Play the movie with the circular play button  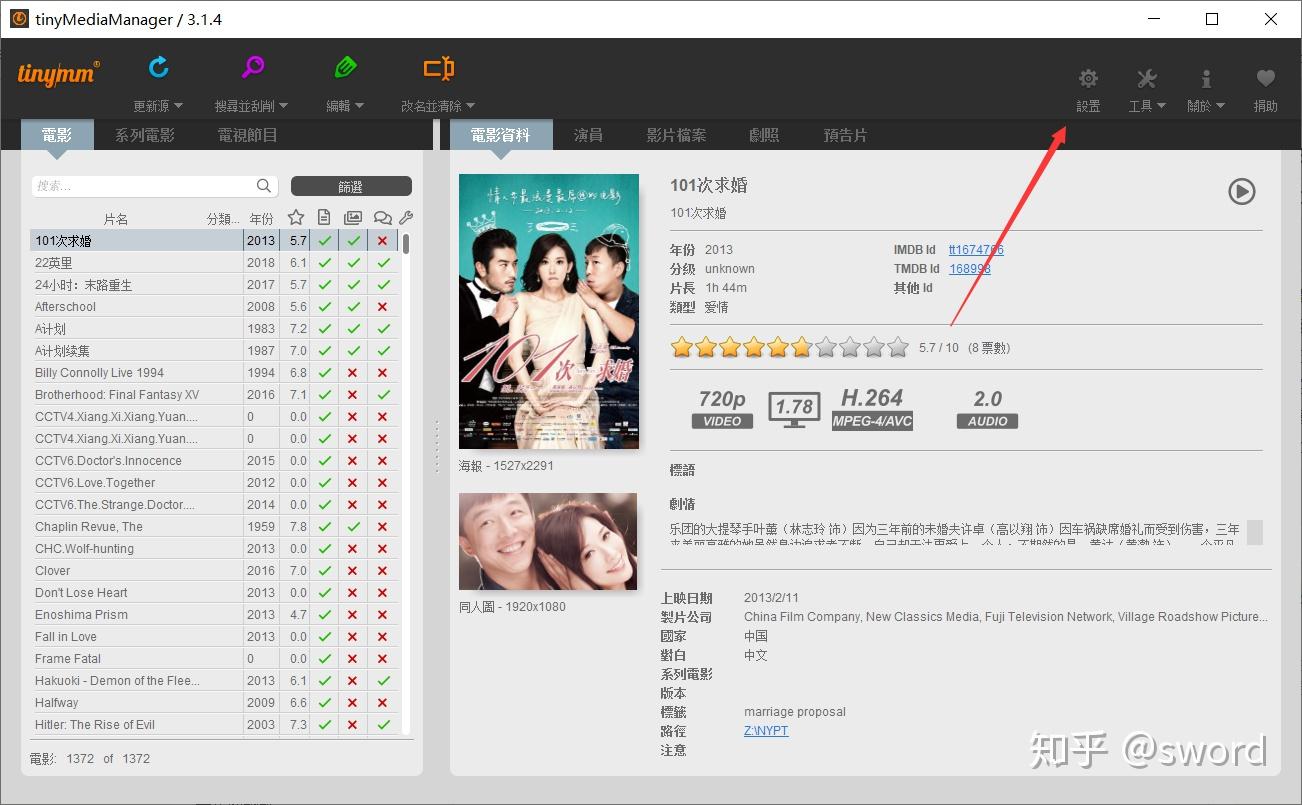1242,192
